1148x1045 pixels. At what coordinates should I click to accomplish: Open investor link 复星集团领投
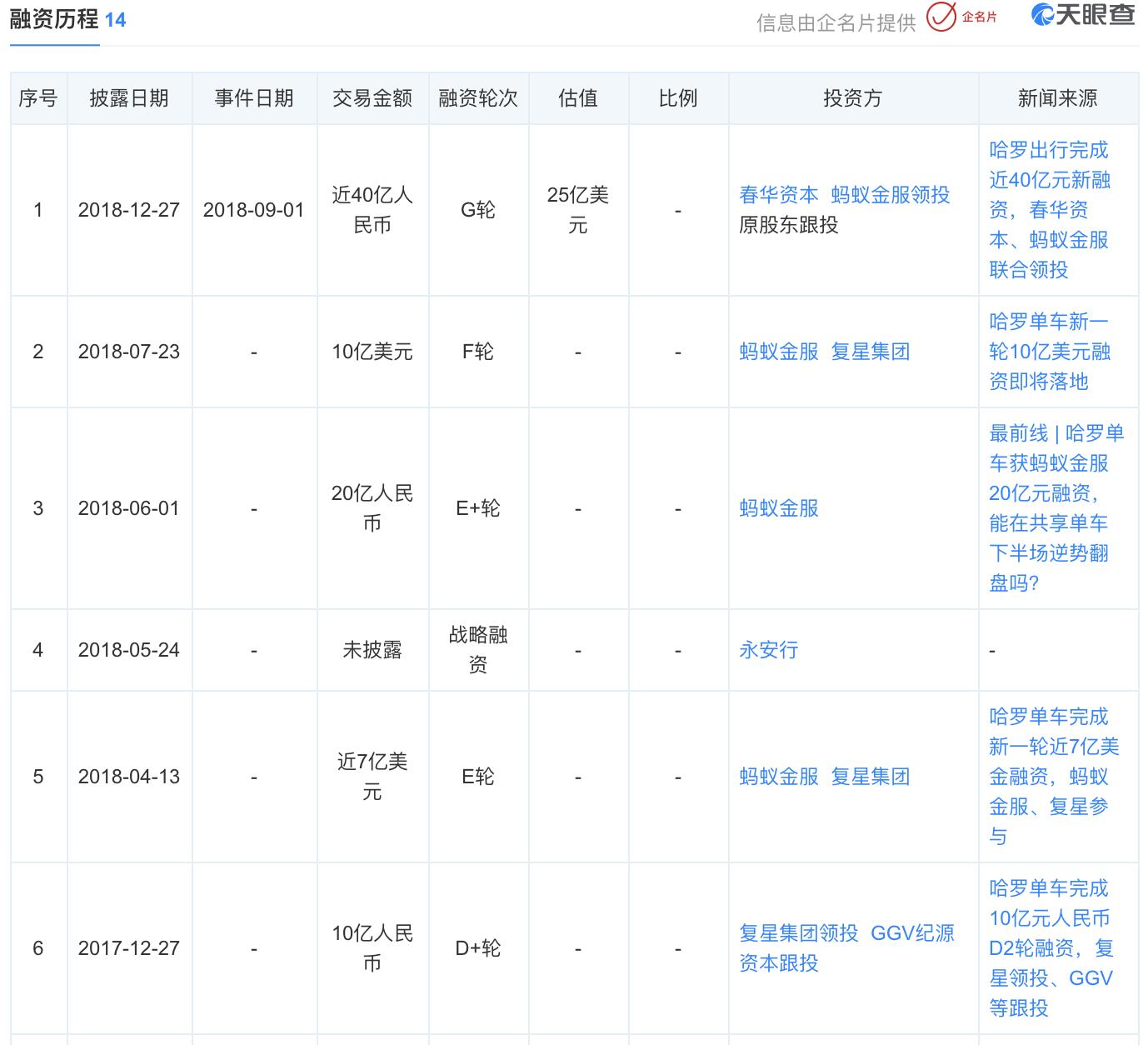point(798,933)
